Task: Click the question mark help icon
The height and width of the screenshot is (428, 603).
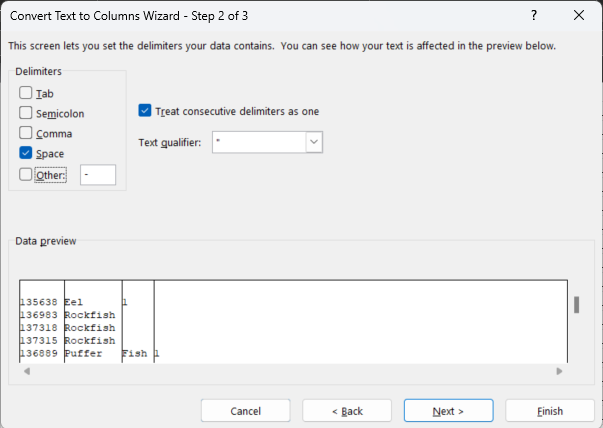Action: point(534,15)
